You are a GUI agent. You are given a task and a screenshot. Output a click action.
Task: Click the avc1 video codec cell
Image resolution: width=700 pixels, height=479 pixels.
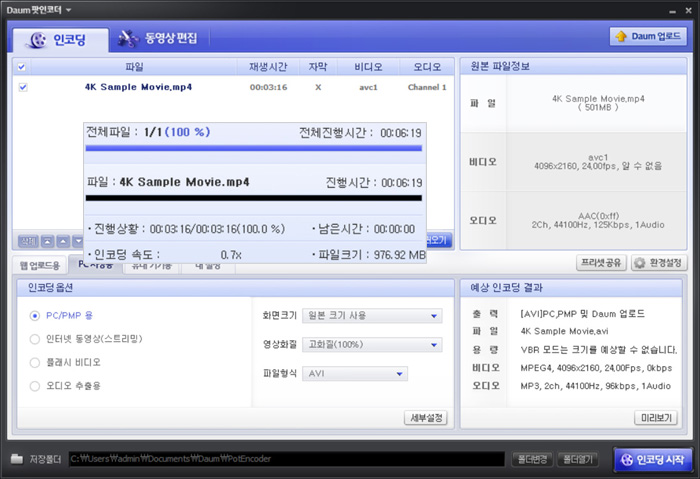point(368,87)
